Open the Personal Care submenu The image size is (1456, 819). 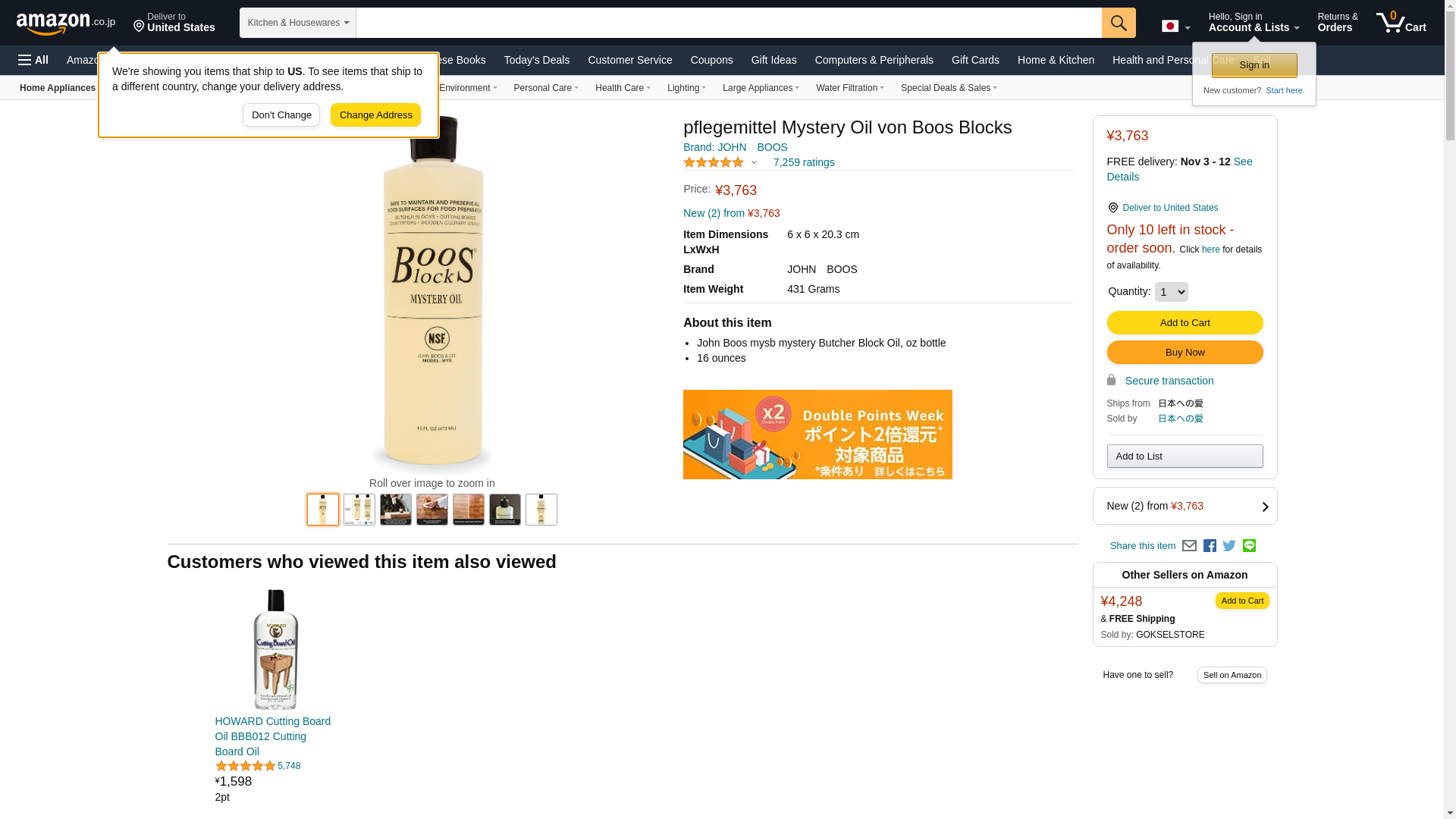pos(546,88)
